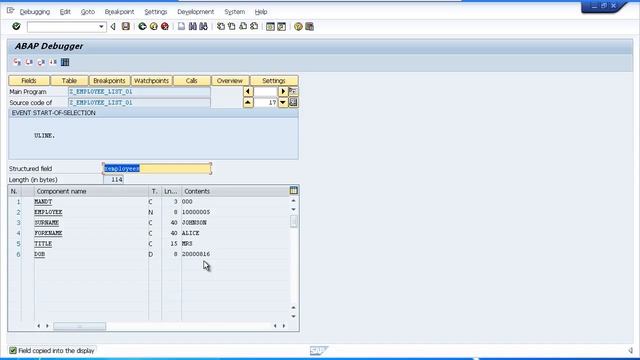
Task: Click the Last Page icon
Action: click(254, 27)
